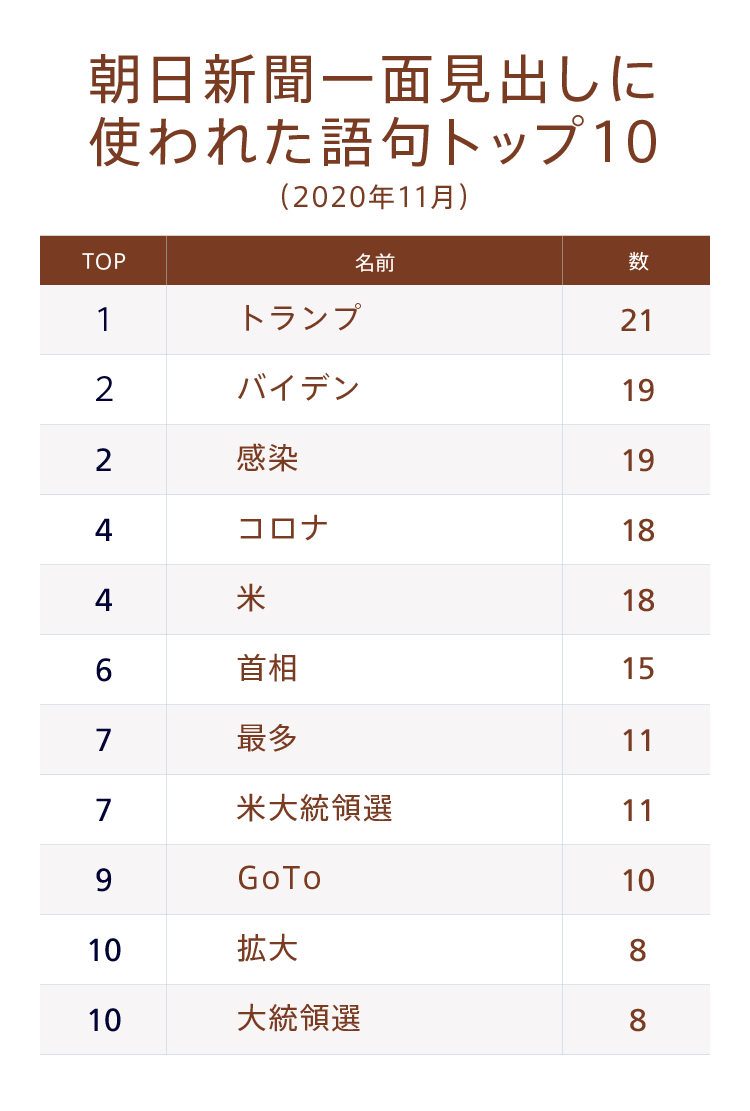
Task: Click the word バイデン in the table
Action: pos(299,389)
